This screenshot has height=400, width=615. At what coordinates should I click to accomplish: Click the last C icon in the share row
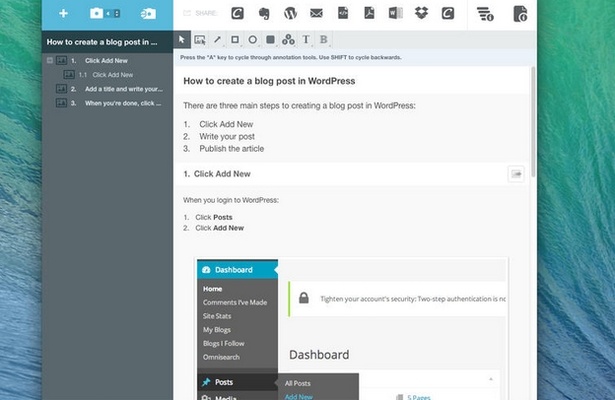pos(448,13)
